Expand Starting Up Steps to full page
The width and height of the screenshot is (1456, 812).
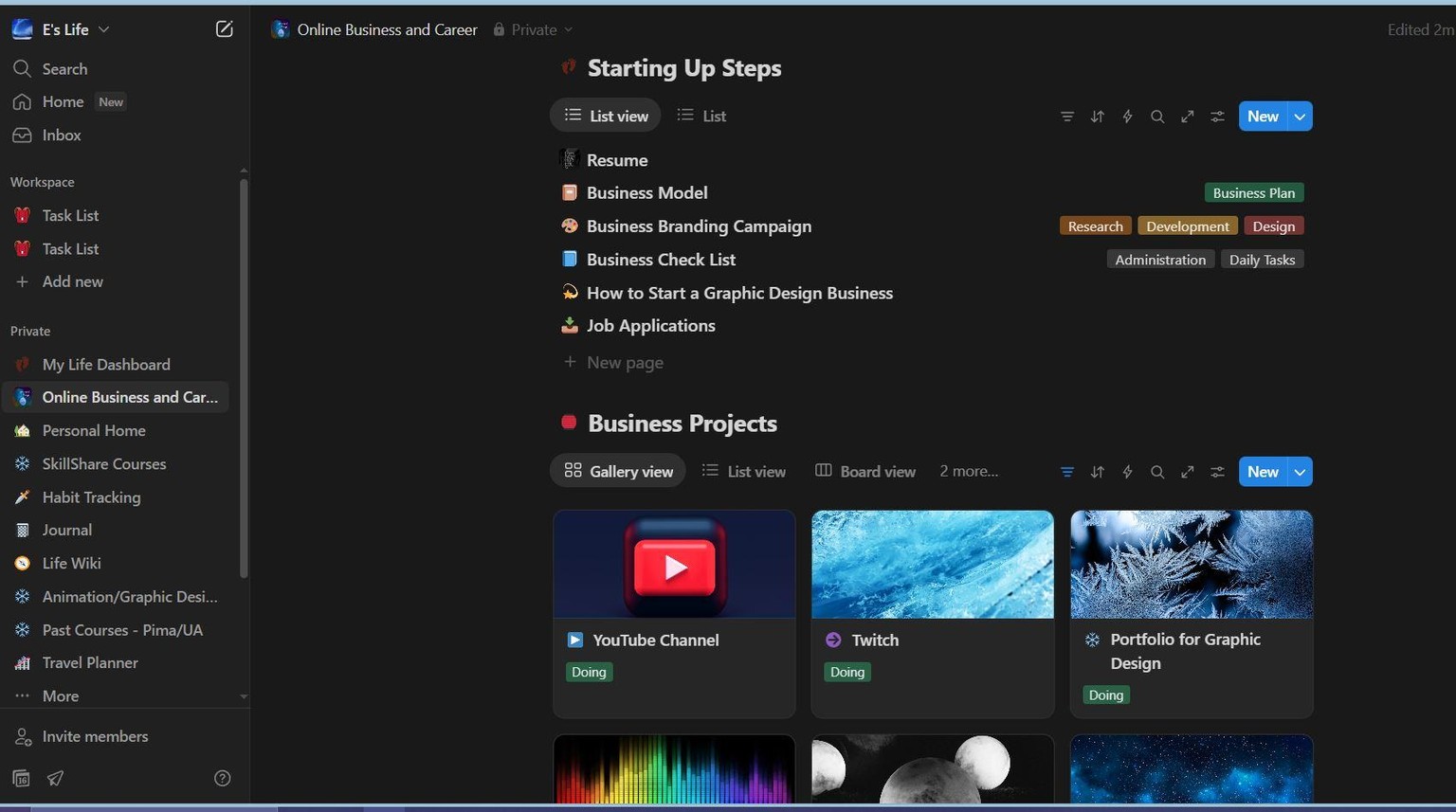(x=1188, y=117)
